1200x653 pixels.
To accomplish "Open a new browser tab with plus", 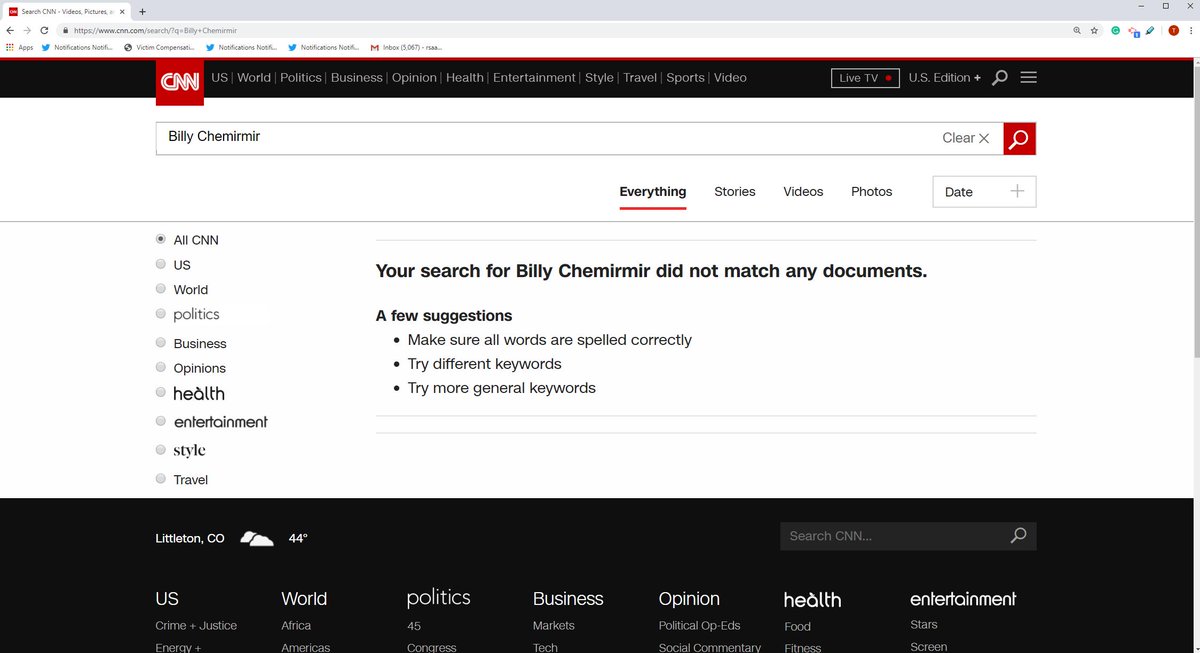I will point(142,11).
